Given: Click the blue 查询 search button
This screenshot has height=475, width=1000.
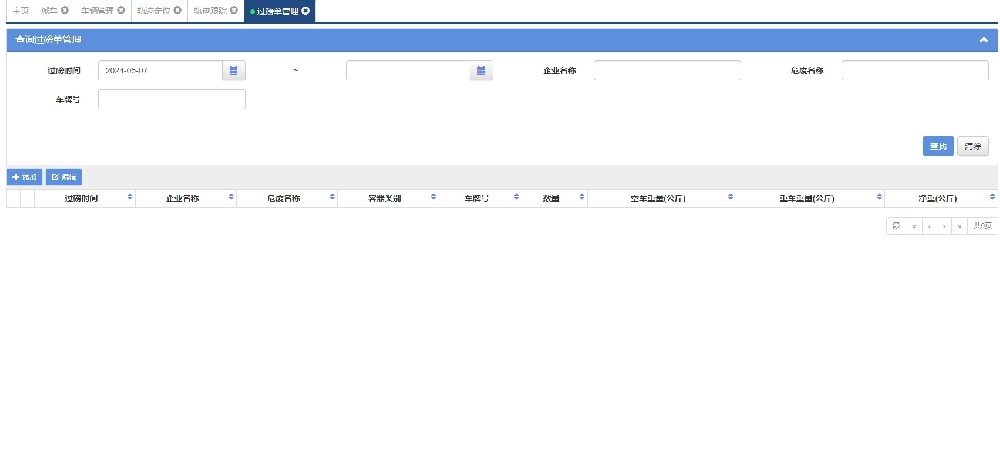Looking at the screenshot, I should [x=938, y=146].
